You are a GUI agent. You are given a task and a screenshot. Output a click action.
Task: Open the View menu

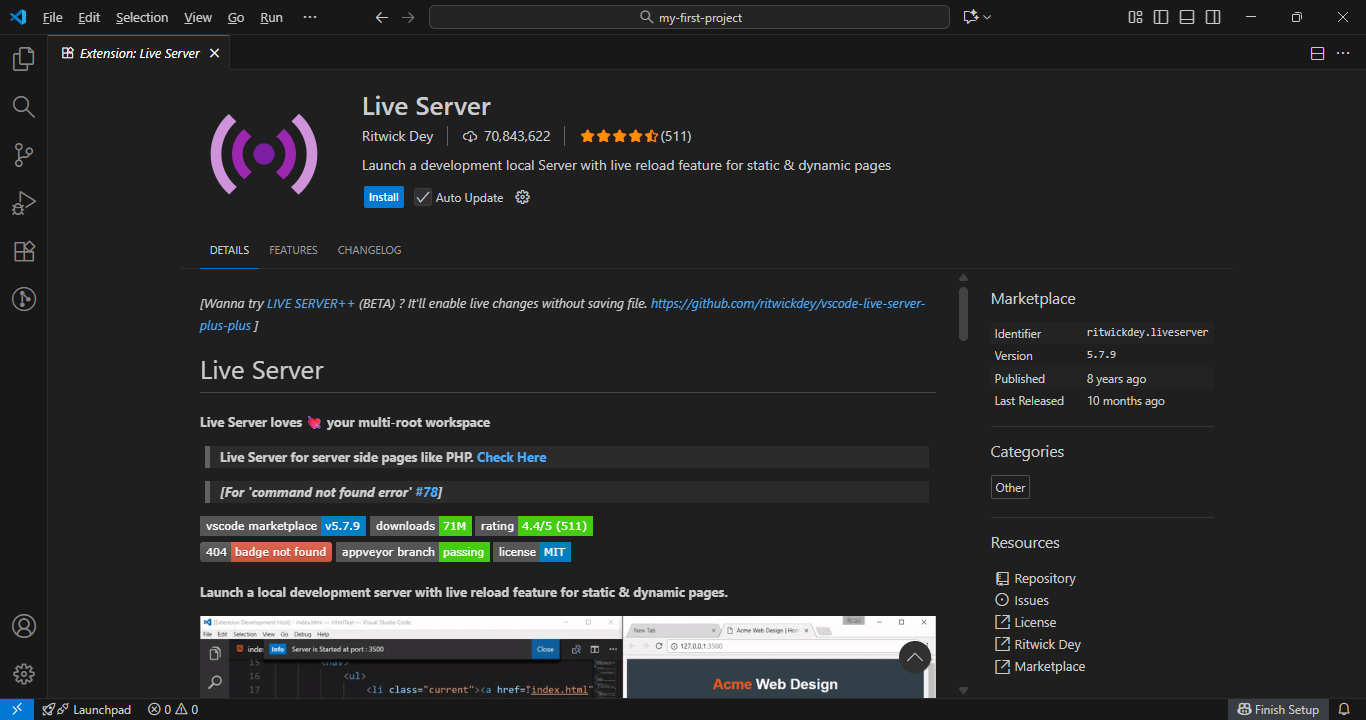[x=197, y=17]
